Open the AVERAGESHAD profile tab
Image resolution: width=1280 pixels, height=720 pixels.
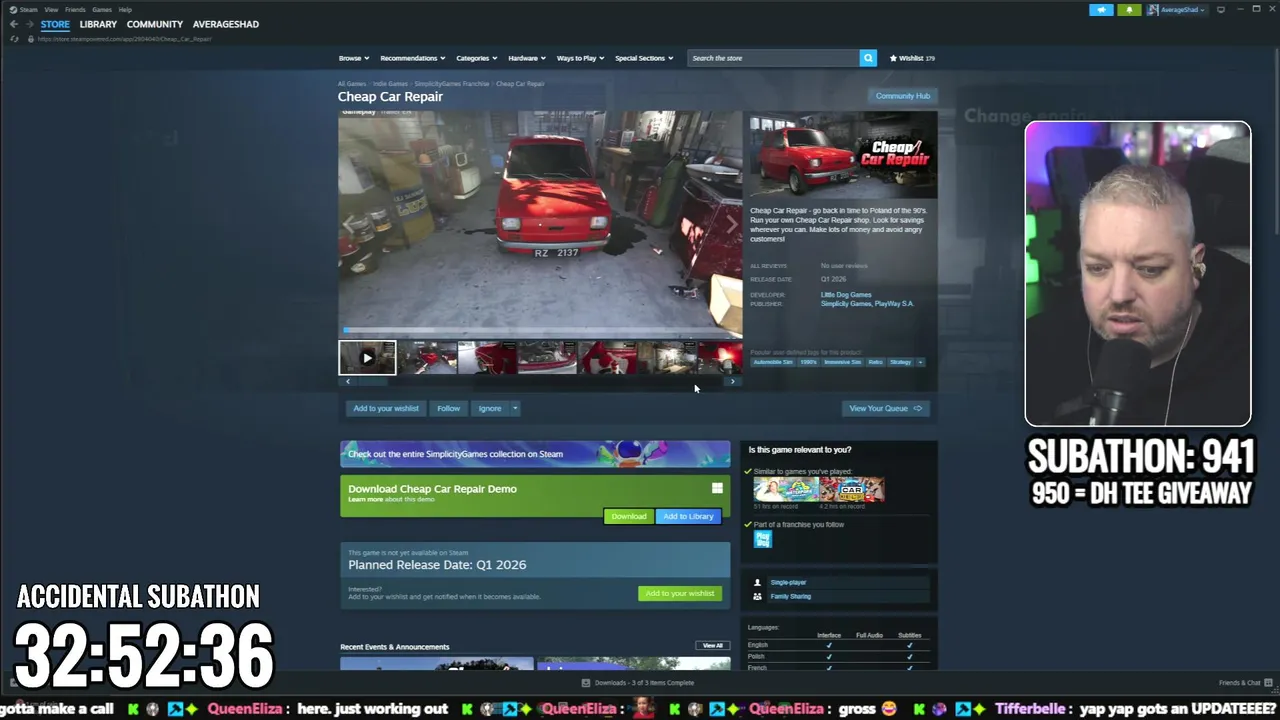pyautogui.click(x=226, y=24)
